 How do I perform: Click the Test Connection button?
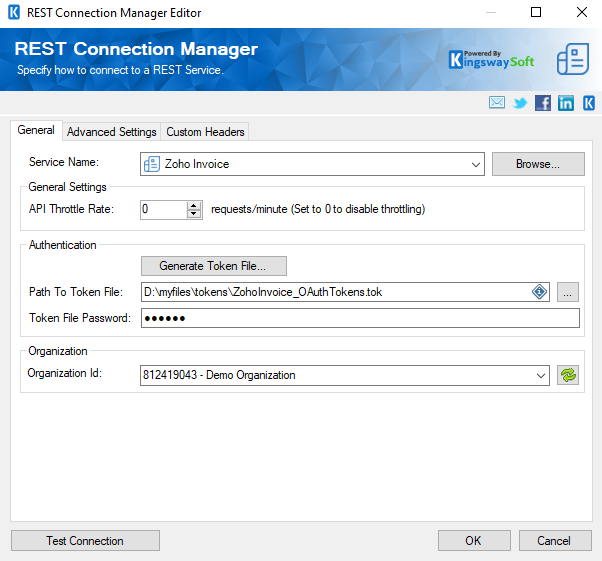click(x=85, y=540)
